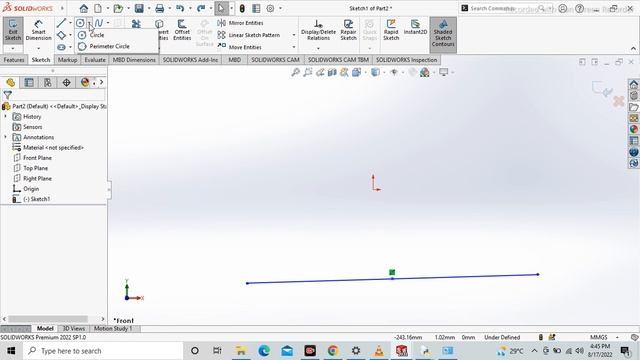The height and width of the screenshot is (360, 640).
Task: Click the Offset Entities tool
Action: (182, 30)
